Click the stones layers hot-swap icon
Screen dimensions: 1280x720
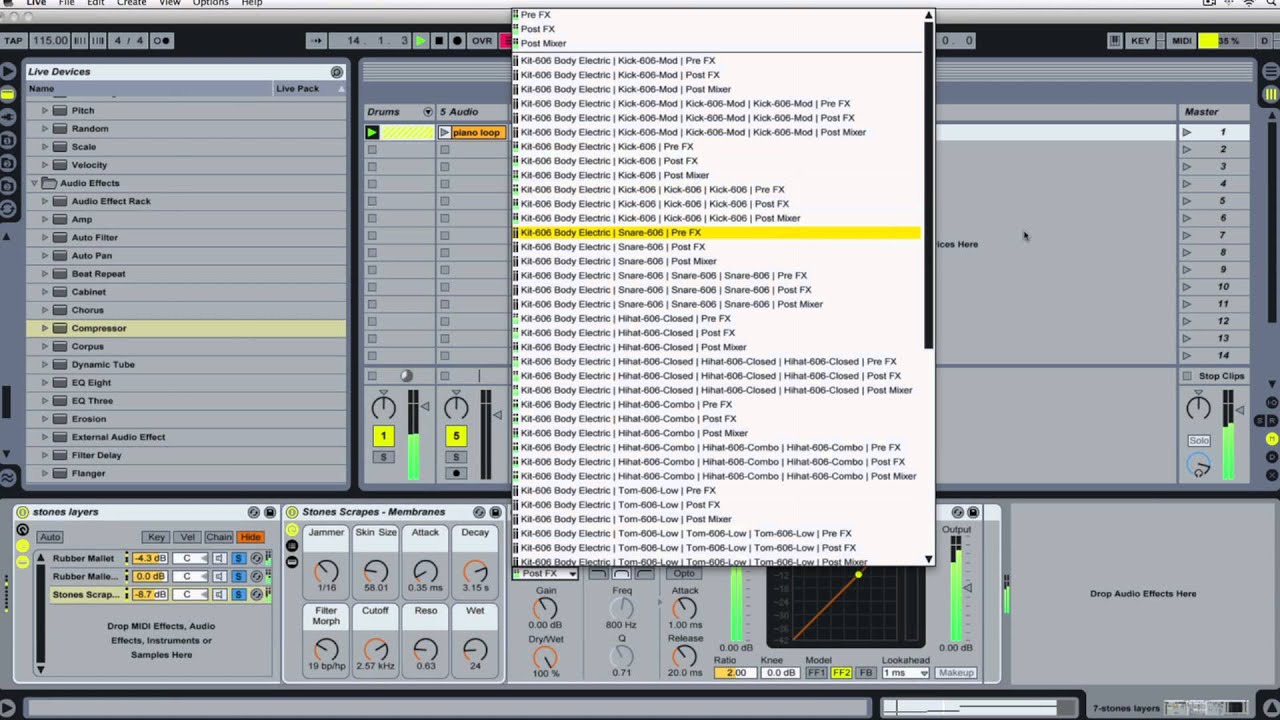point(254,512)
